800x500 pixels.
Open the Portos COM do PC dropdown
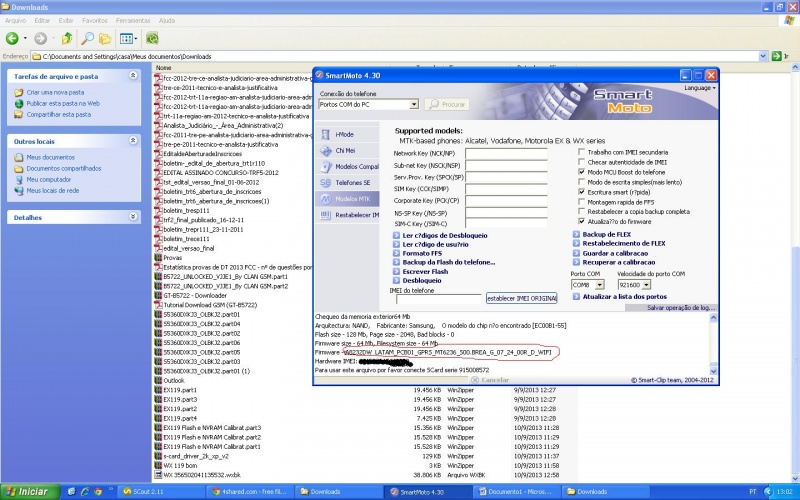(x=414, y=104)
